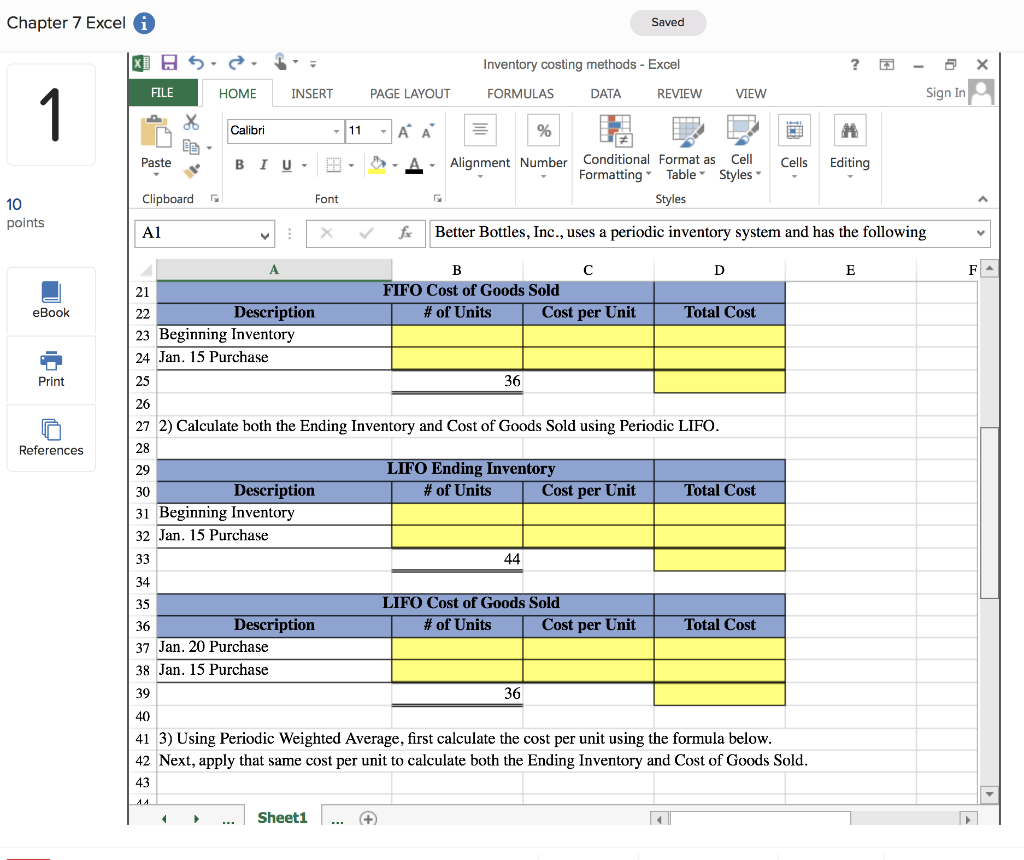Switch to the PAGE LAYOUT tab
The width and height of the screenshot is (1024, 860).
(410, 93)
